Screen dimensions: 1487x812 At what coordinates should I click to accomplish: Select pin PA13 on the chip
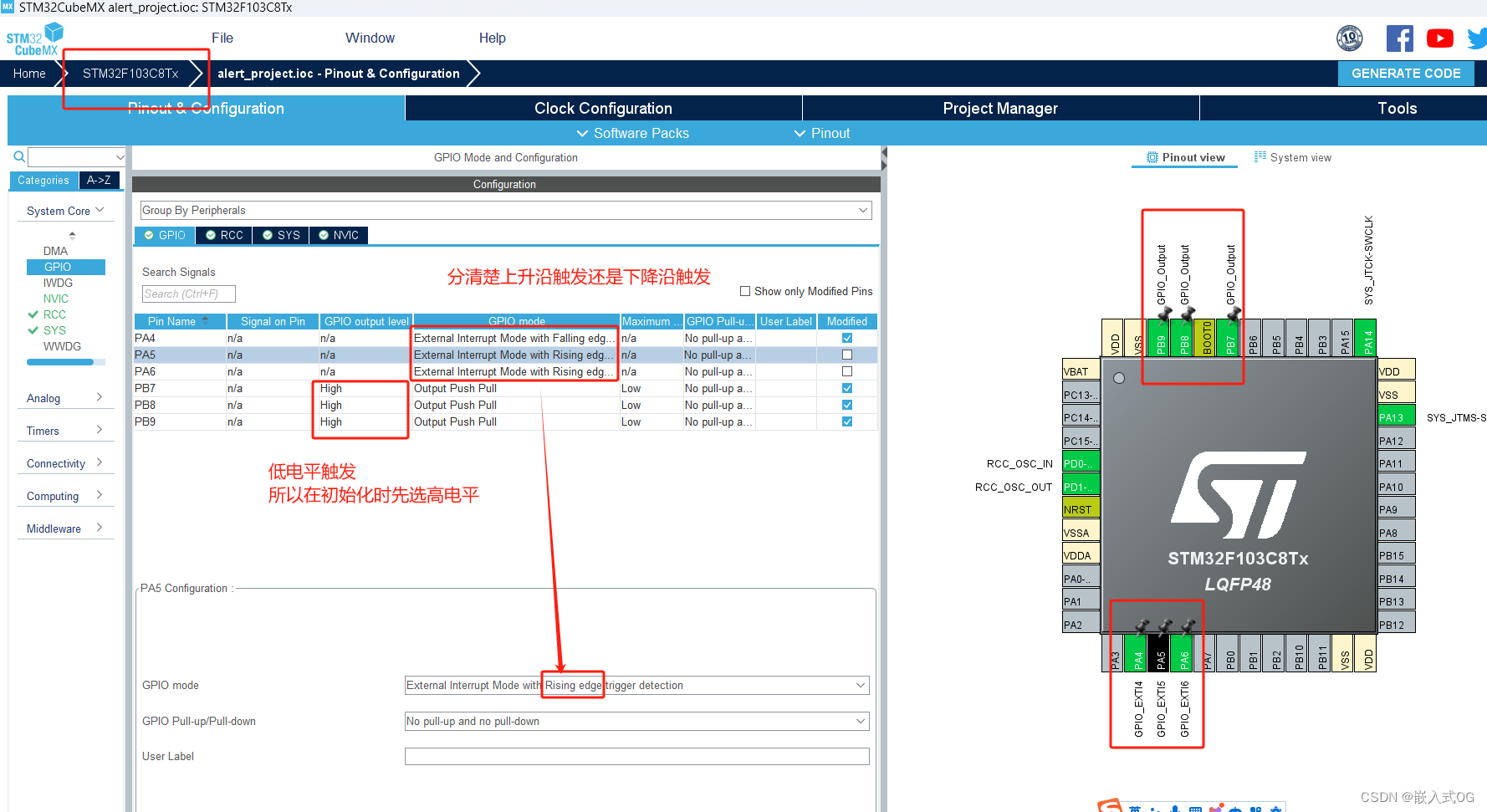[x=1396, y=416]
